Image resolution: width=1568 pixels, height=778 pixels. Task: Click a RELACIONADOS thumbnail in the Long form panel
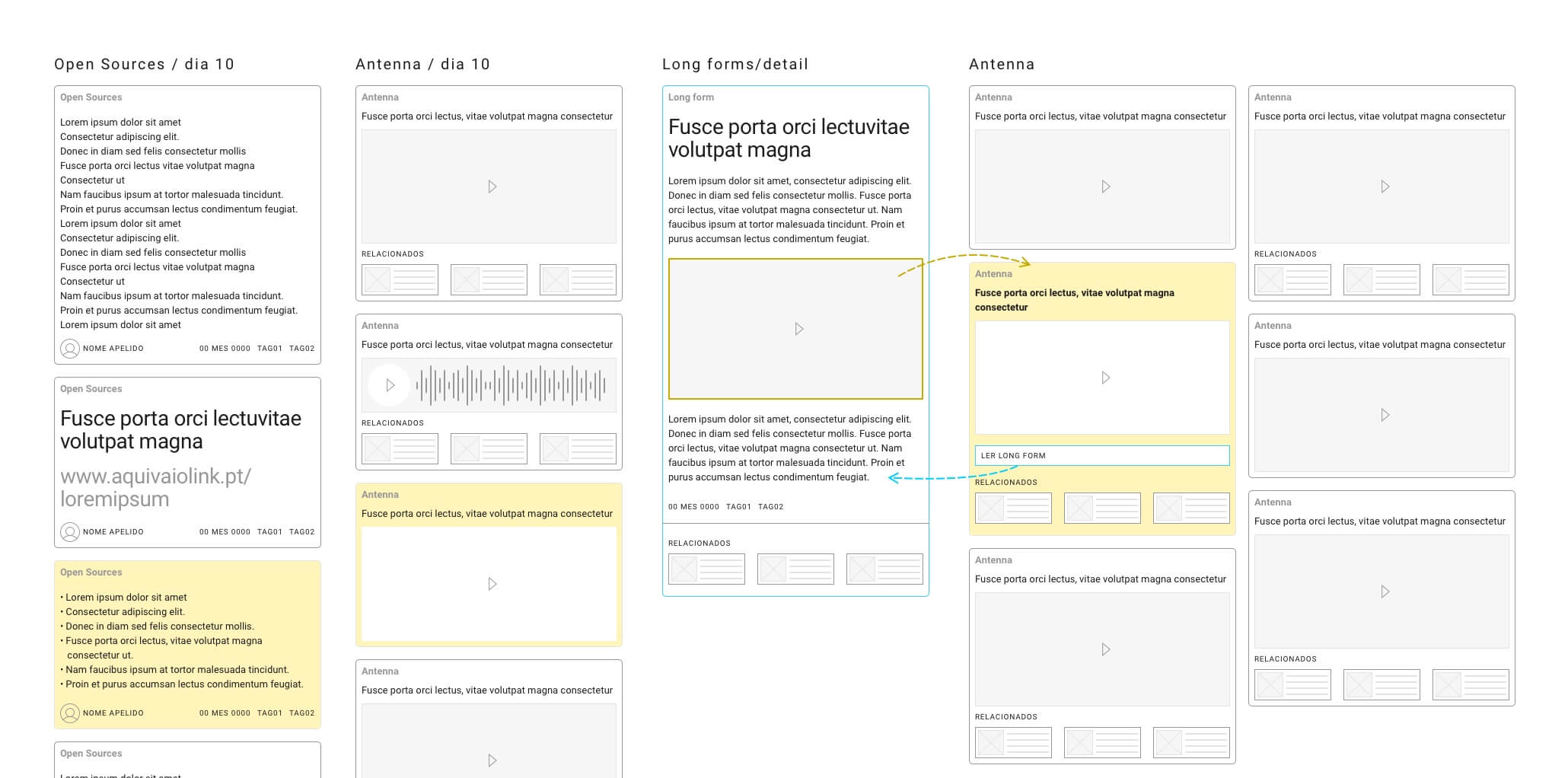point(706,568)
